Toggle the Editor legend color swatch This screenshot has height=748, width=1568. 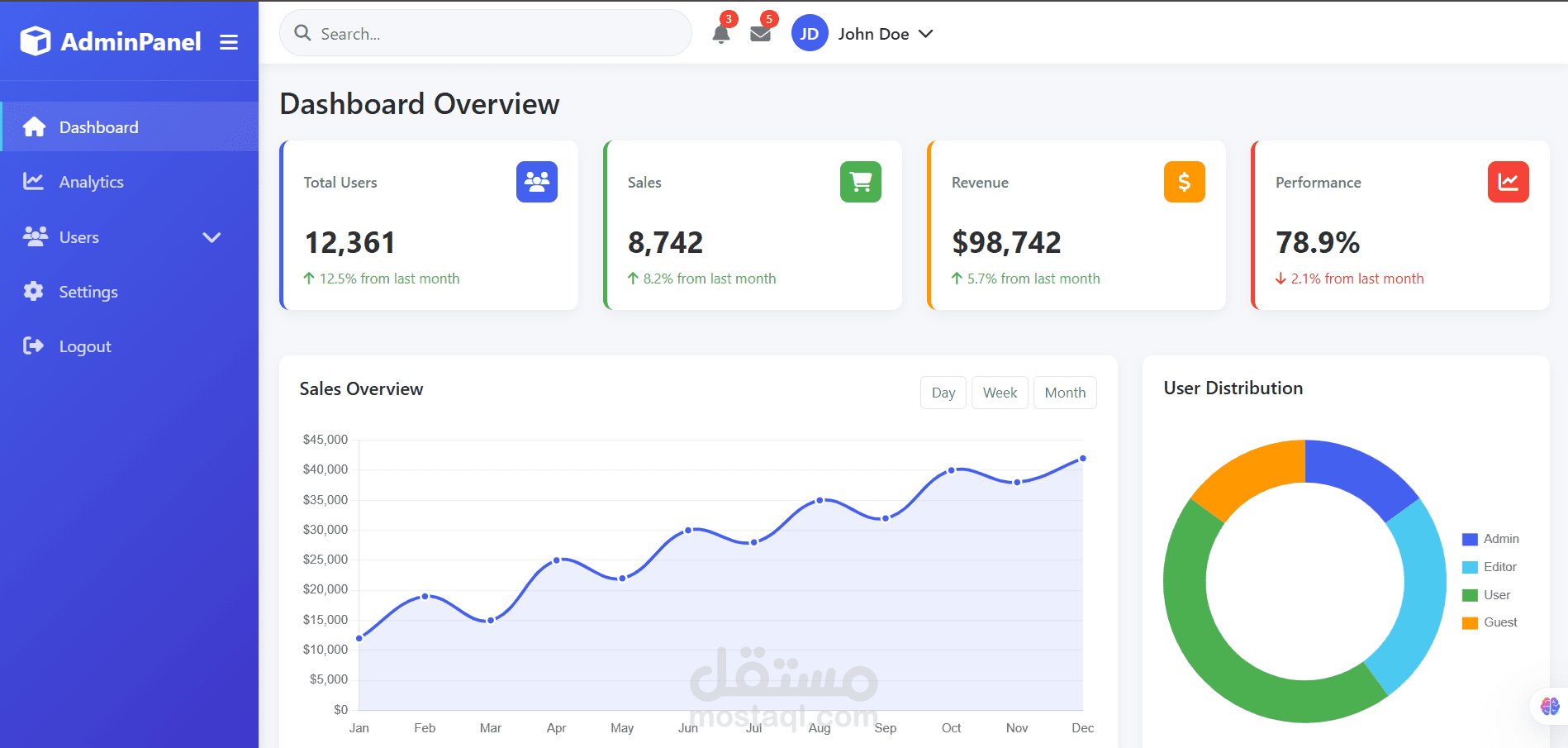pos(1470,567)
